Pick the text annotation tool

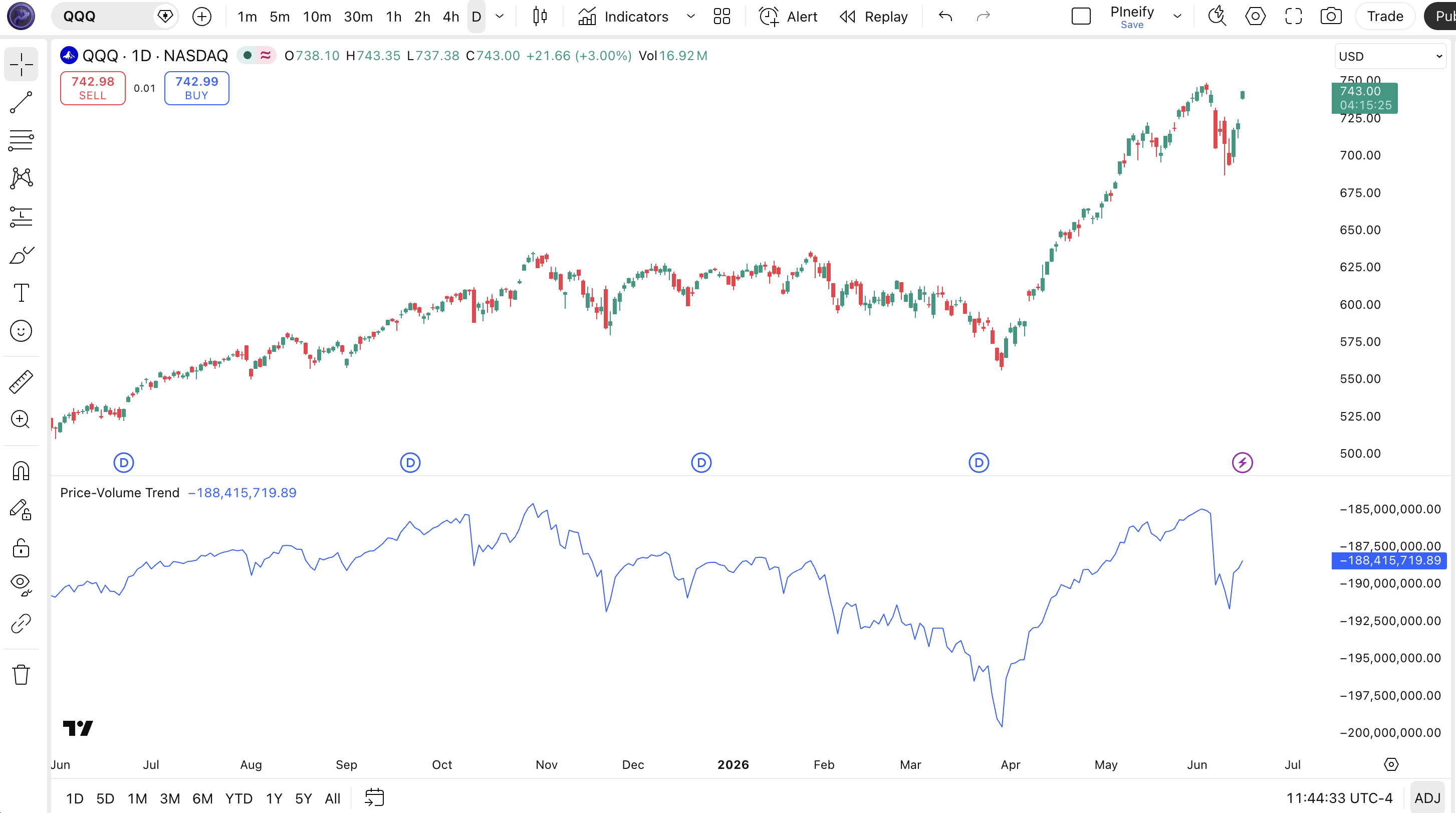(x=21, y=293)
